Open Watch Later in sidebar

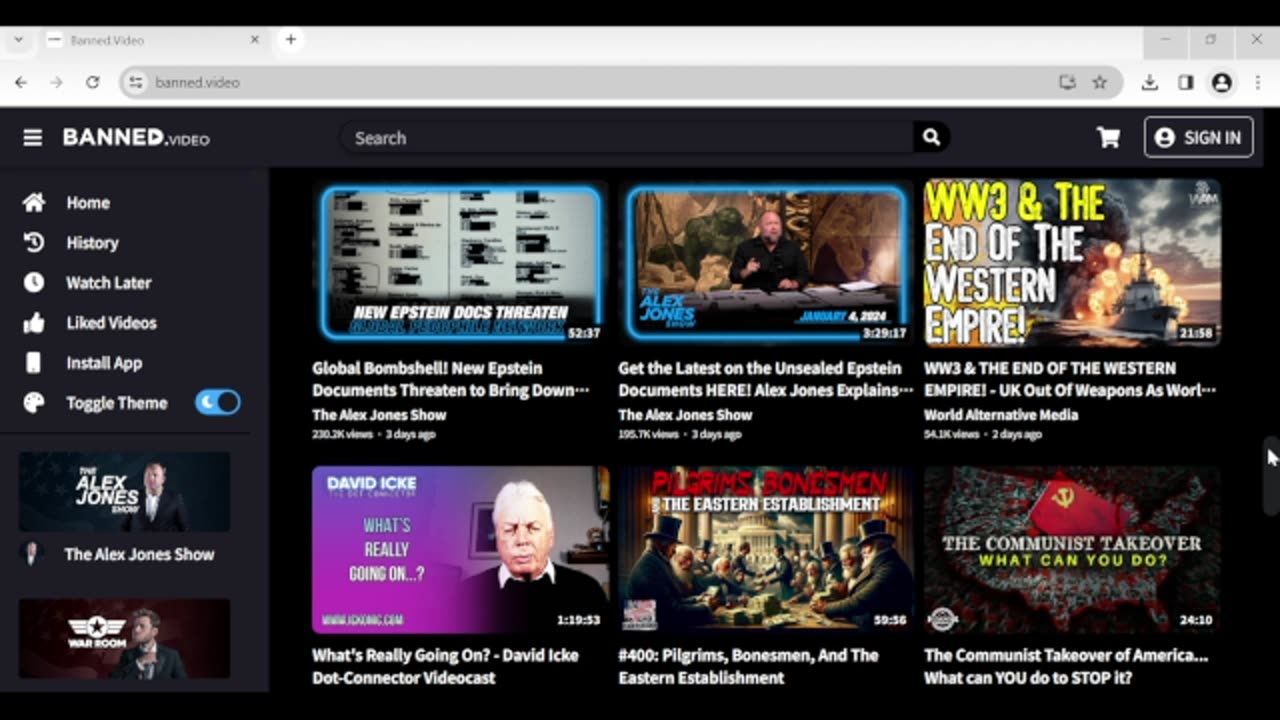click(x=108, y=282)
